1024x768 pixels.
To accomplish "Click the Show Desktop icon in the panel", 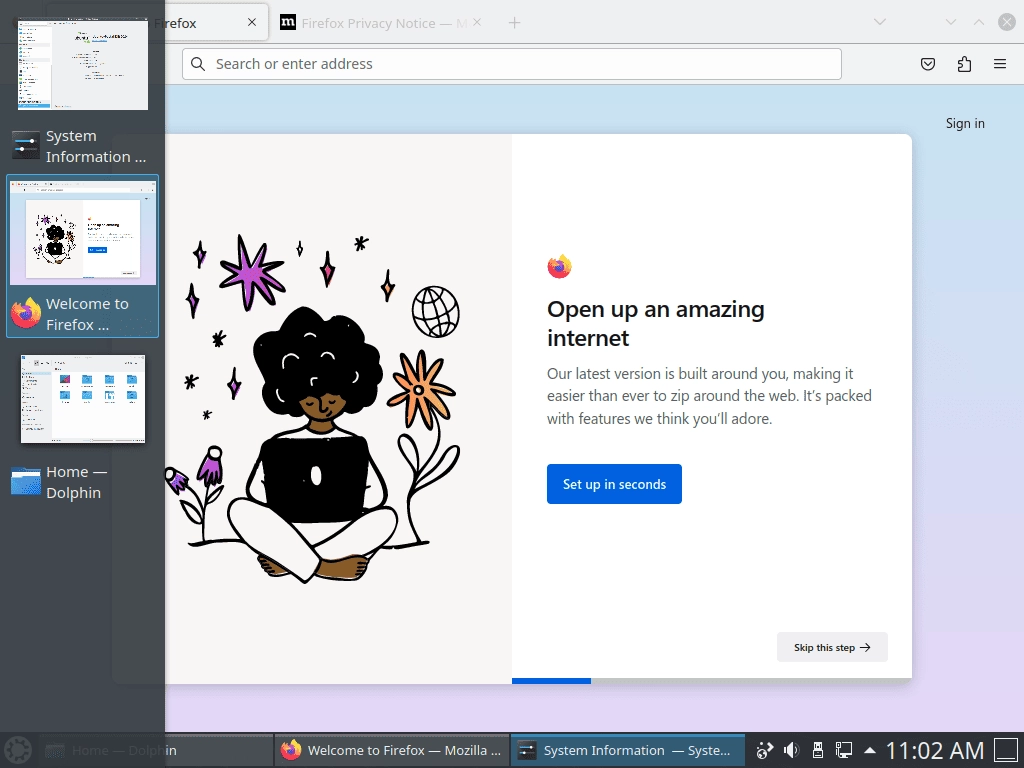I will 1006,750.
